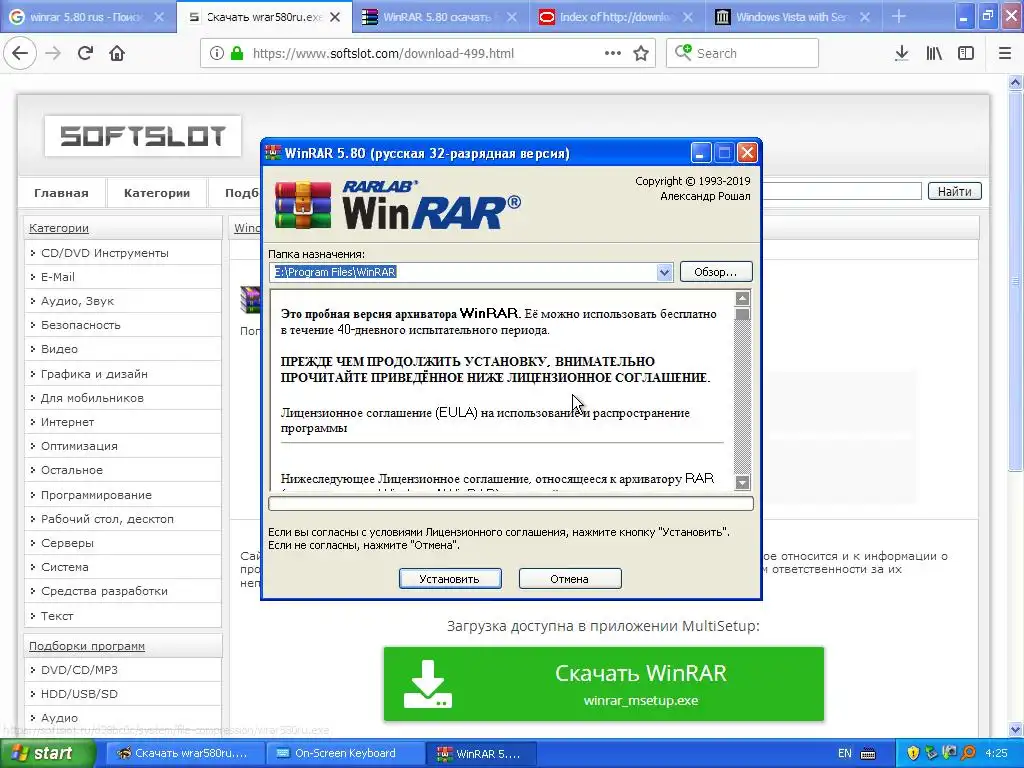Open the Программирование category link
This screenshot has width=1024, height=768.
pyautogui.click(x=96, y=495)
